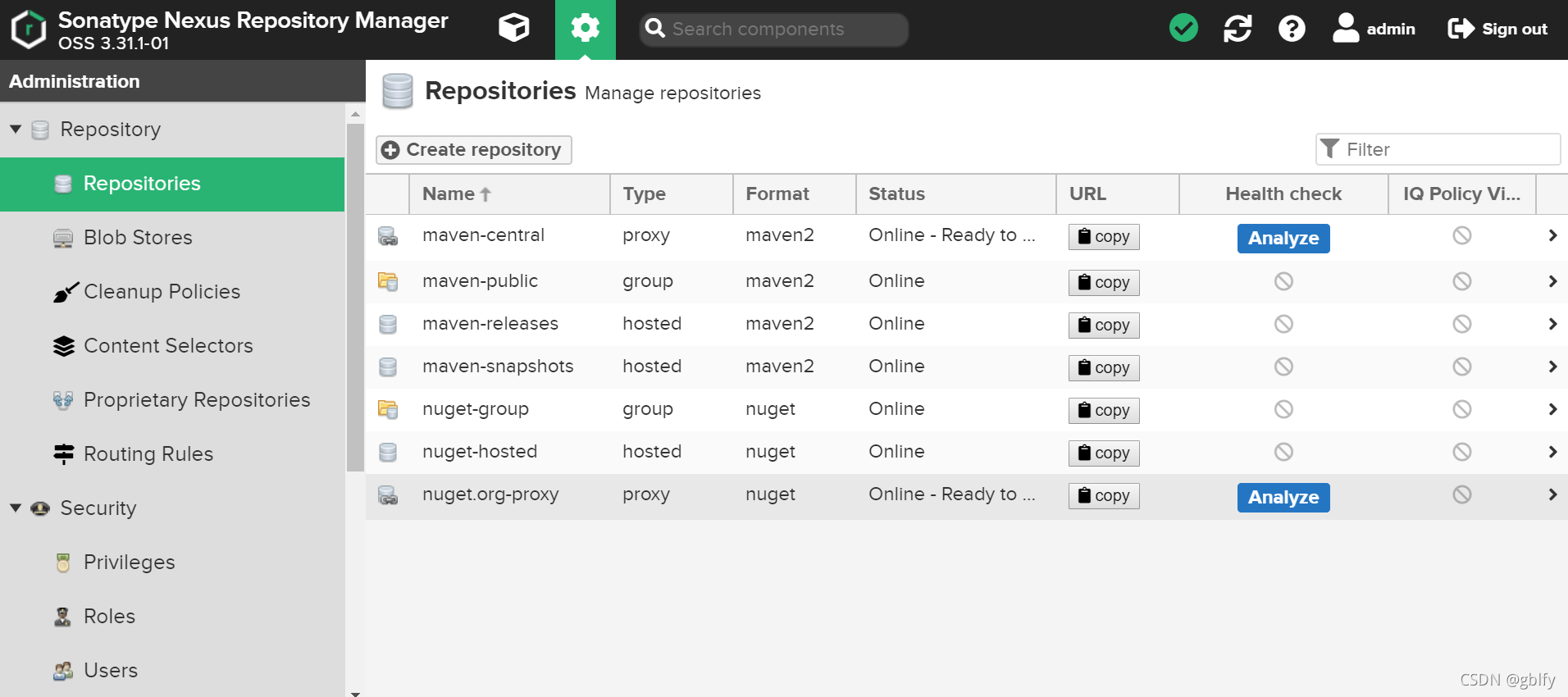Copy URL of maven-central
This screenshot has height=697, width=1568.
tap(1104, 237)
